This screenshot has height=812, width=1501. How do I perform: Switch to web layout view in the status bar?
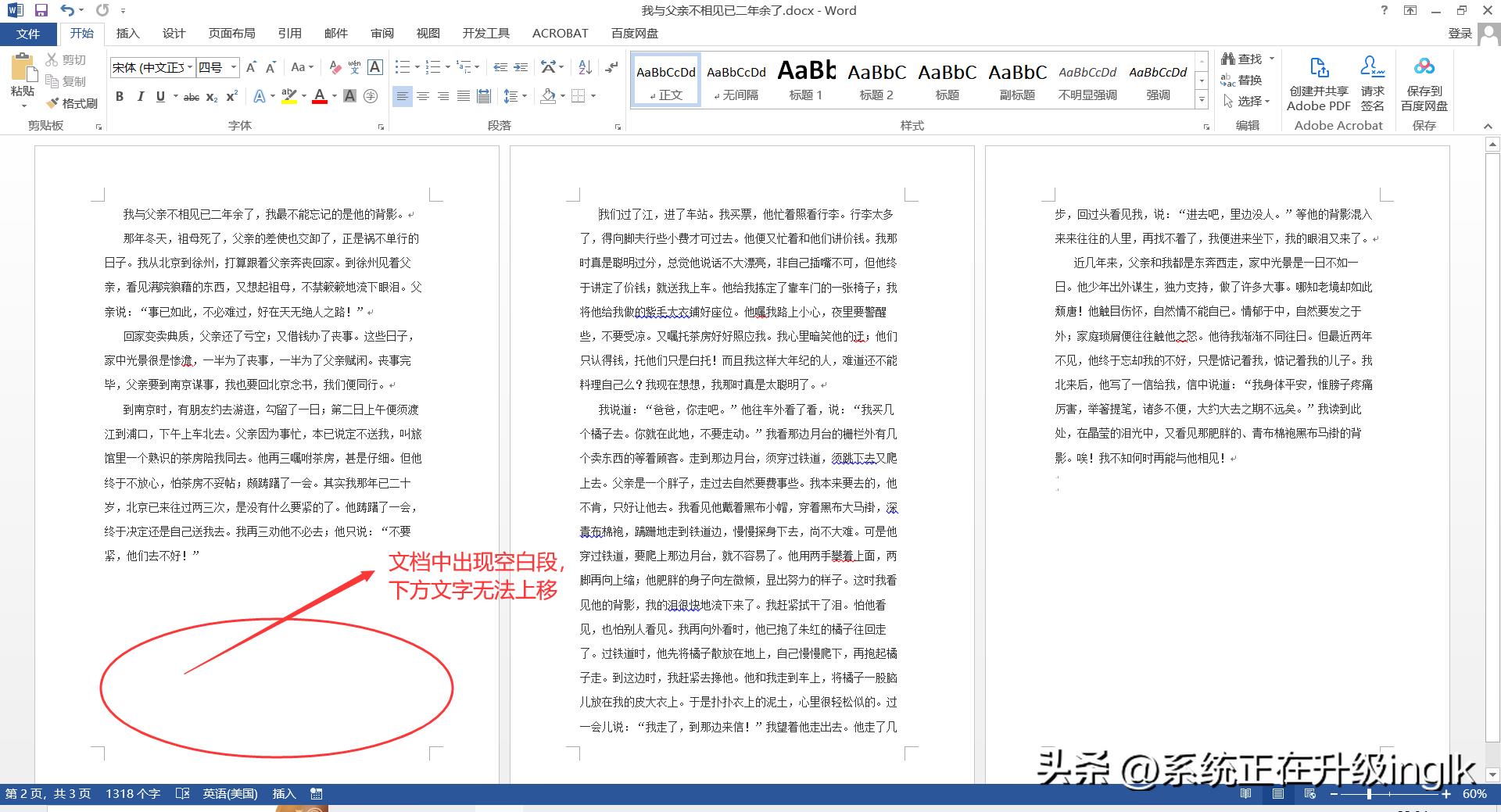(x=1310, y=794)
